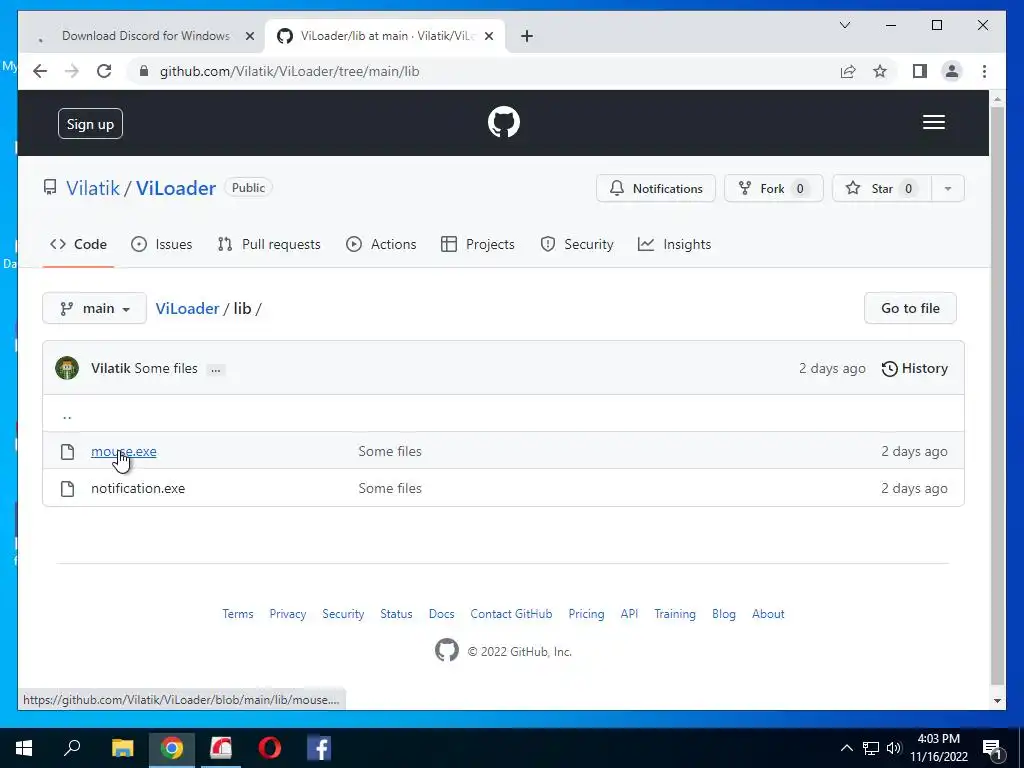Open notification.exe file
This screenshot has width=1024, height=768.
click(x=138, y=488)
